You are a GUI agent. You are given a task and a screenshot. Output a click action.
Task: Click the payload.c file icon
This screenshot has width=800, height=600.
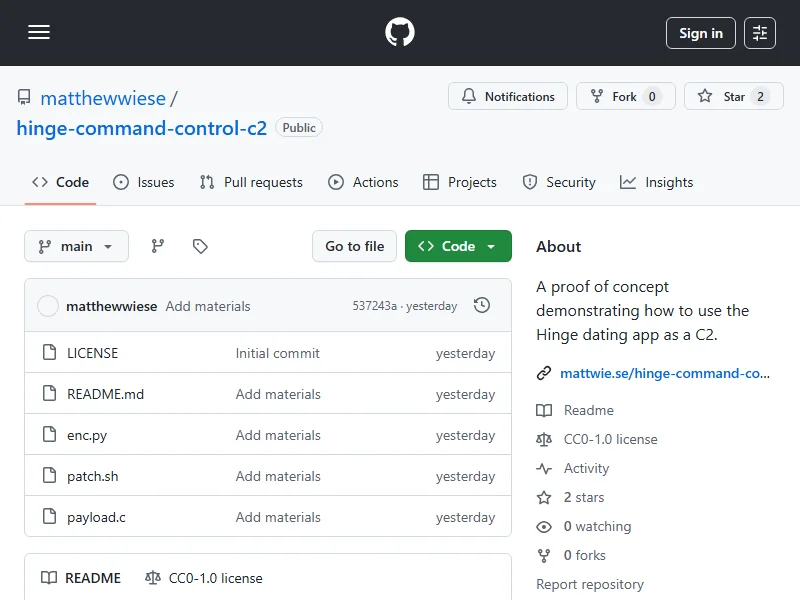point(48,517)
